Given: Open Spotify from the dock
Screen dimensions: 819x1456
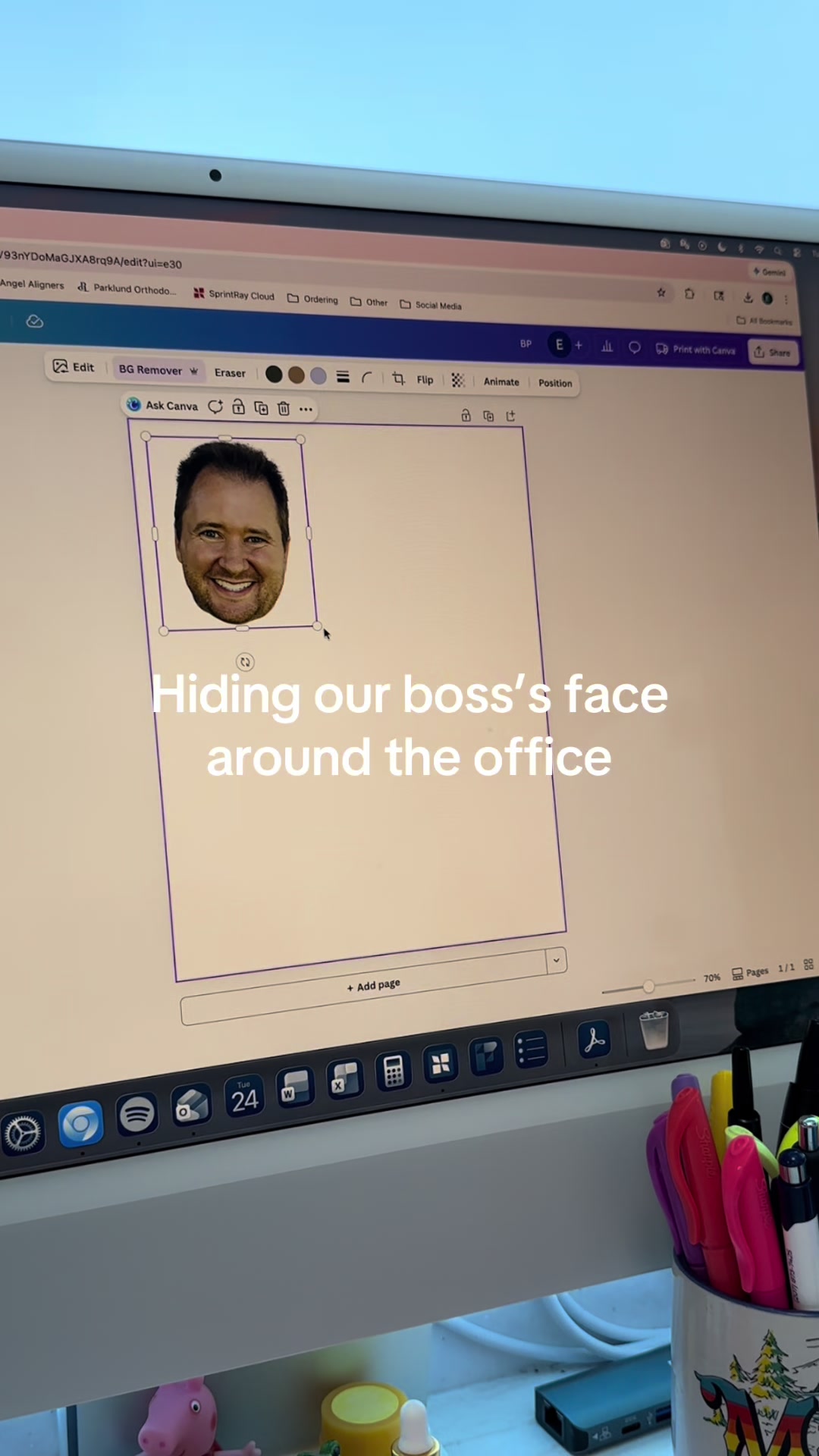Looking at the screenshot, I should tap(137, 1115).
